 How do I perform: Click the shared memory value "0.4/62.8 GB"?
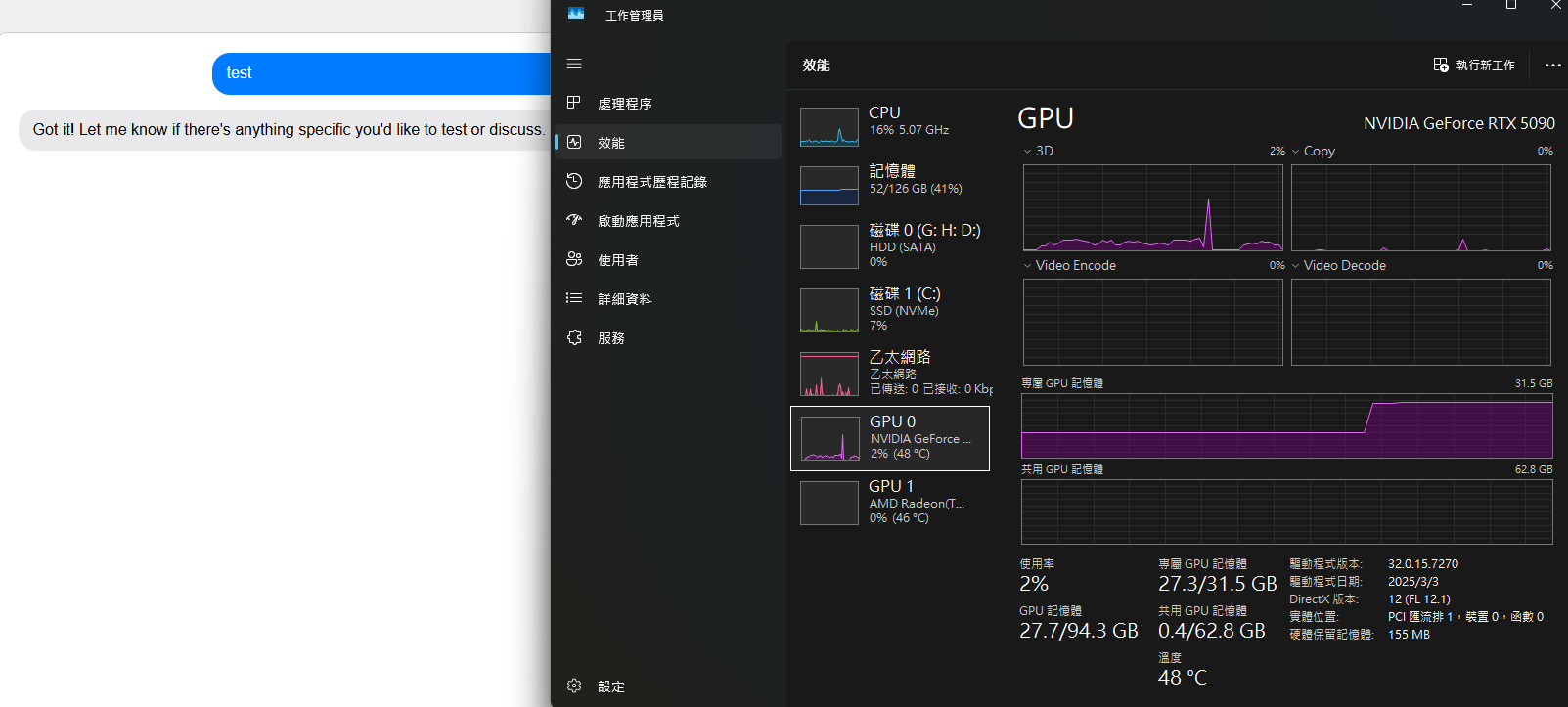click(x=1212, y=631)
